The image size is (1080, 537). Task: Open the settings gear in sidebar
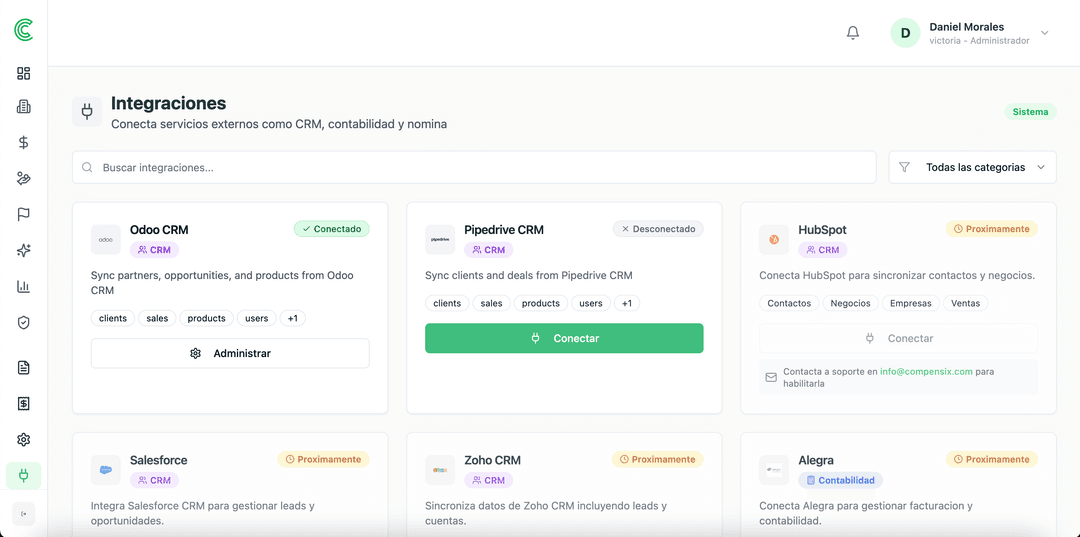(x=24, y=439)
